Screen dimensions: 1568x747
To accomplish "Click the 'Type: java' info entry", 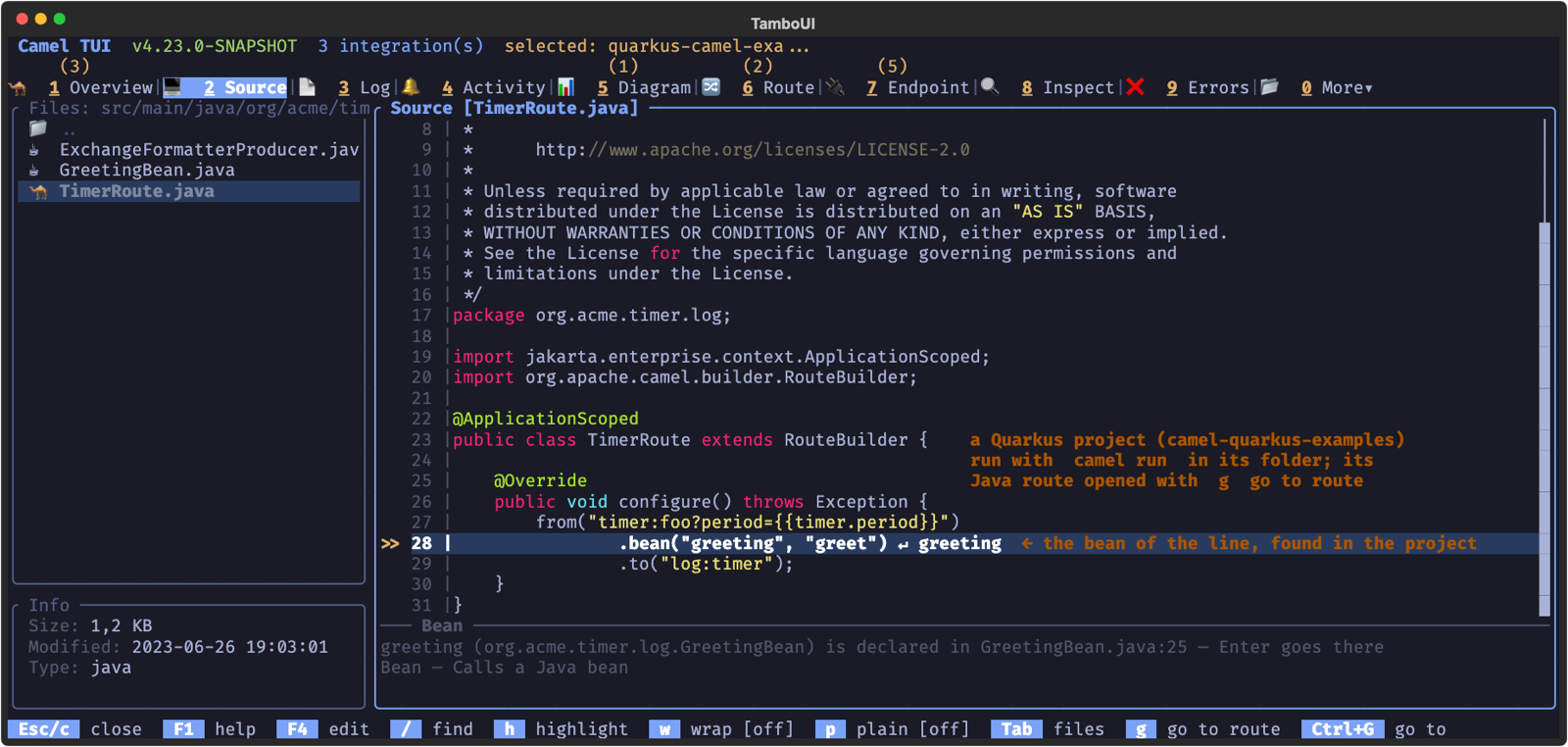I will (x=79, y=668).
